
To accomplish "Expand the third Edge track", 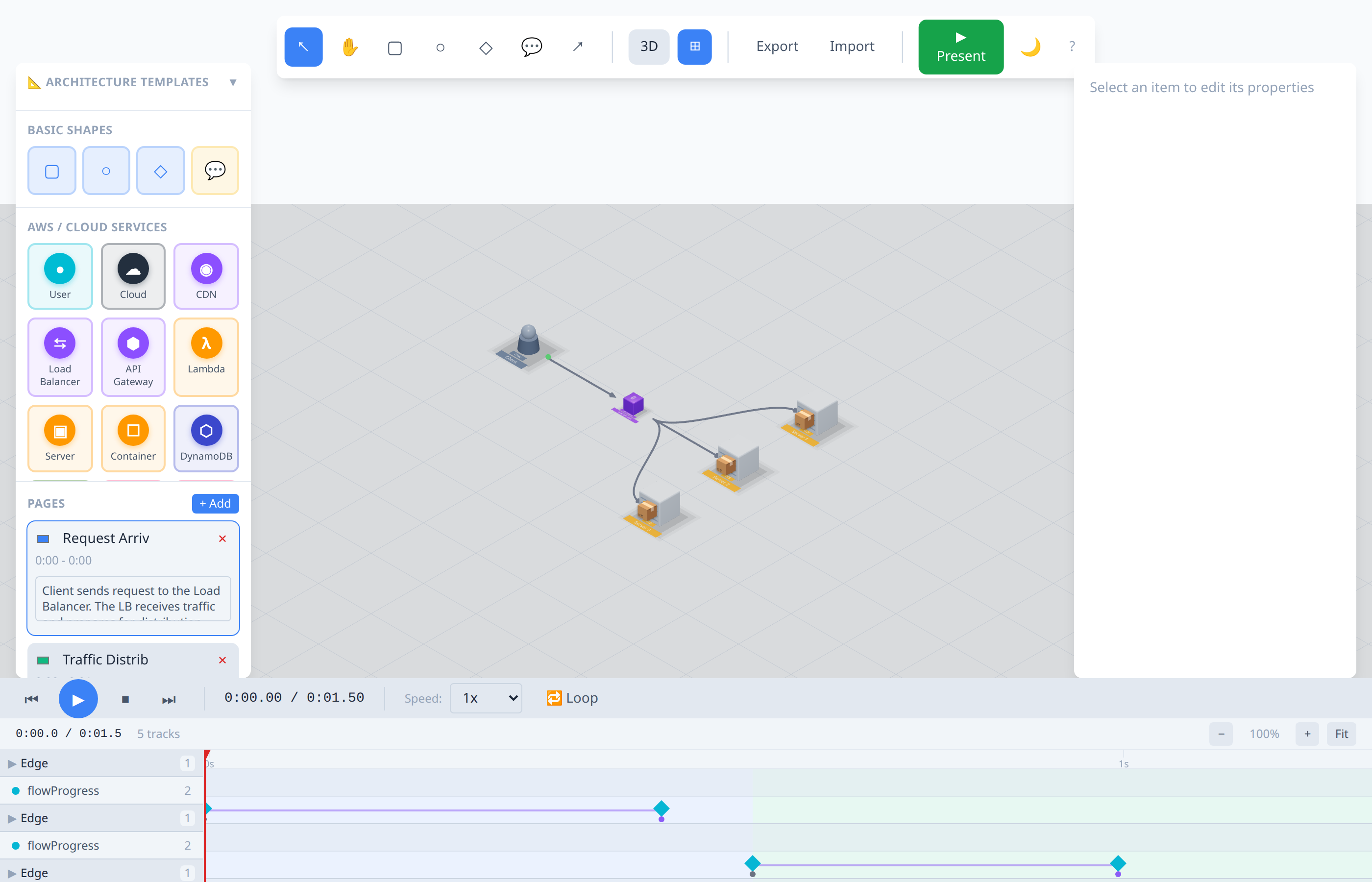I will [x=11, y=873].
